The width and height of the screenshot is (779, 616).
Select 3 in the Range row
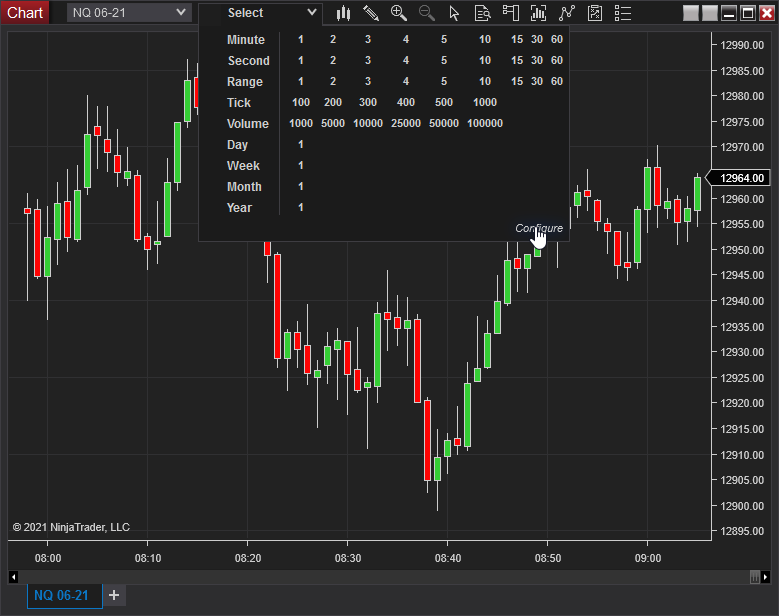368,81
